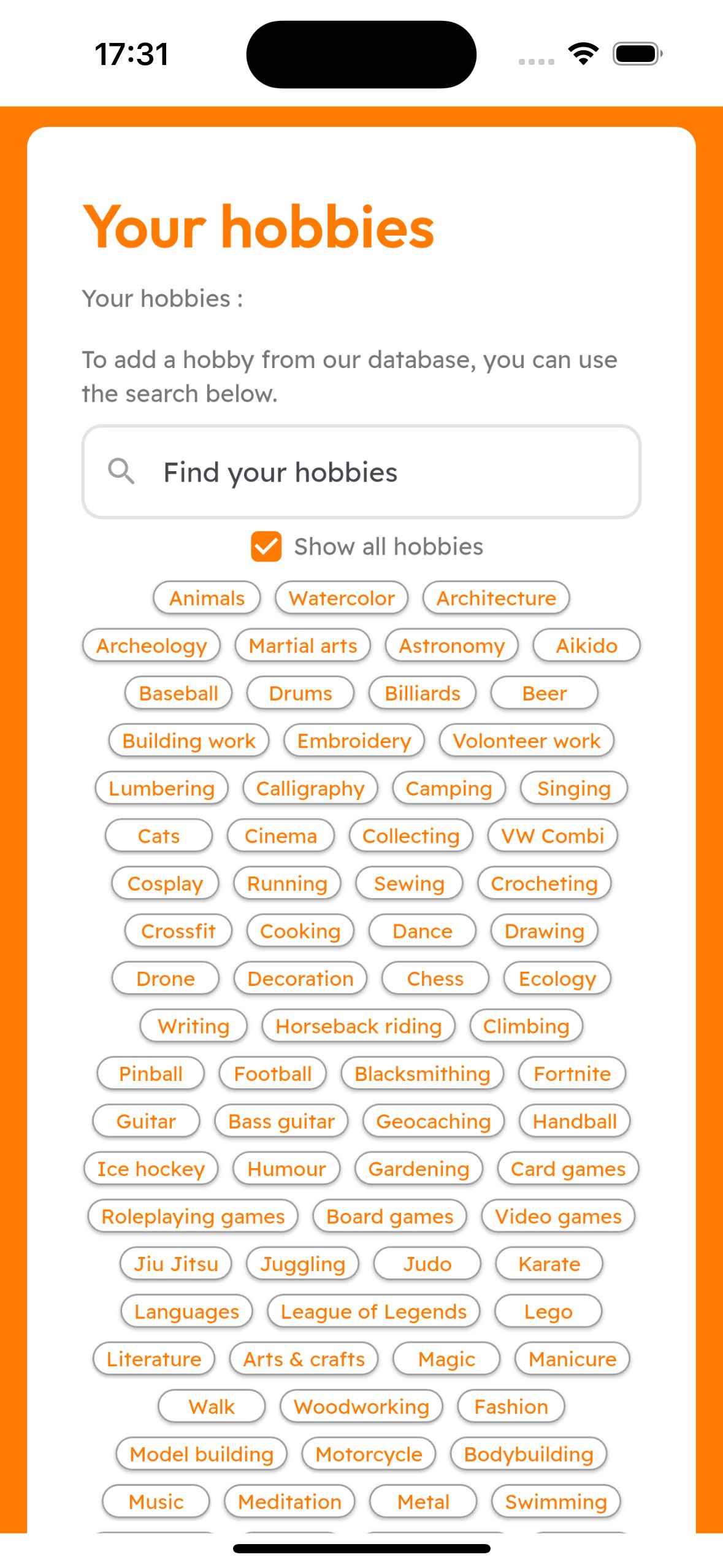Uncheck the Show all hobbies checkbox
The height and width of the screenshot is (1568, 723).
(x=266, y=546)
